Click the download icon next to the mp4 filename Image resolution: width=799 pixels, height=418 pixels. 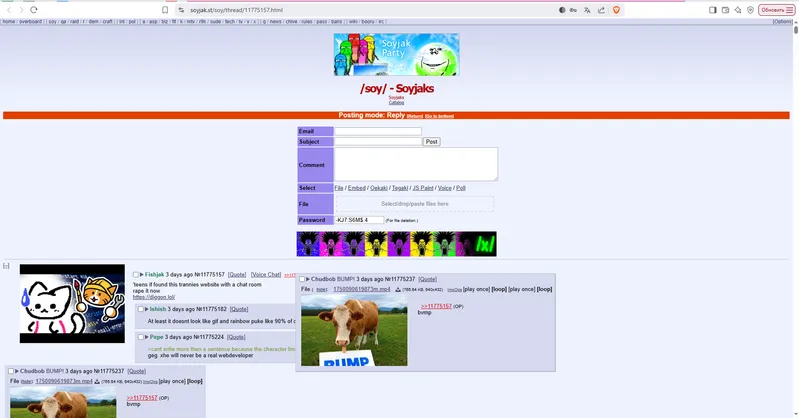click(x=398, y=289)
